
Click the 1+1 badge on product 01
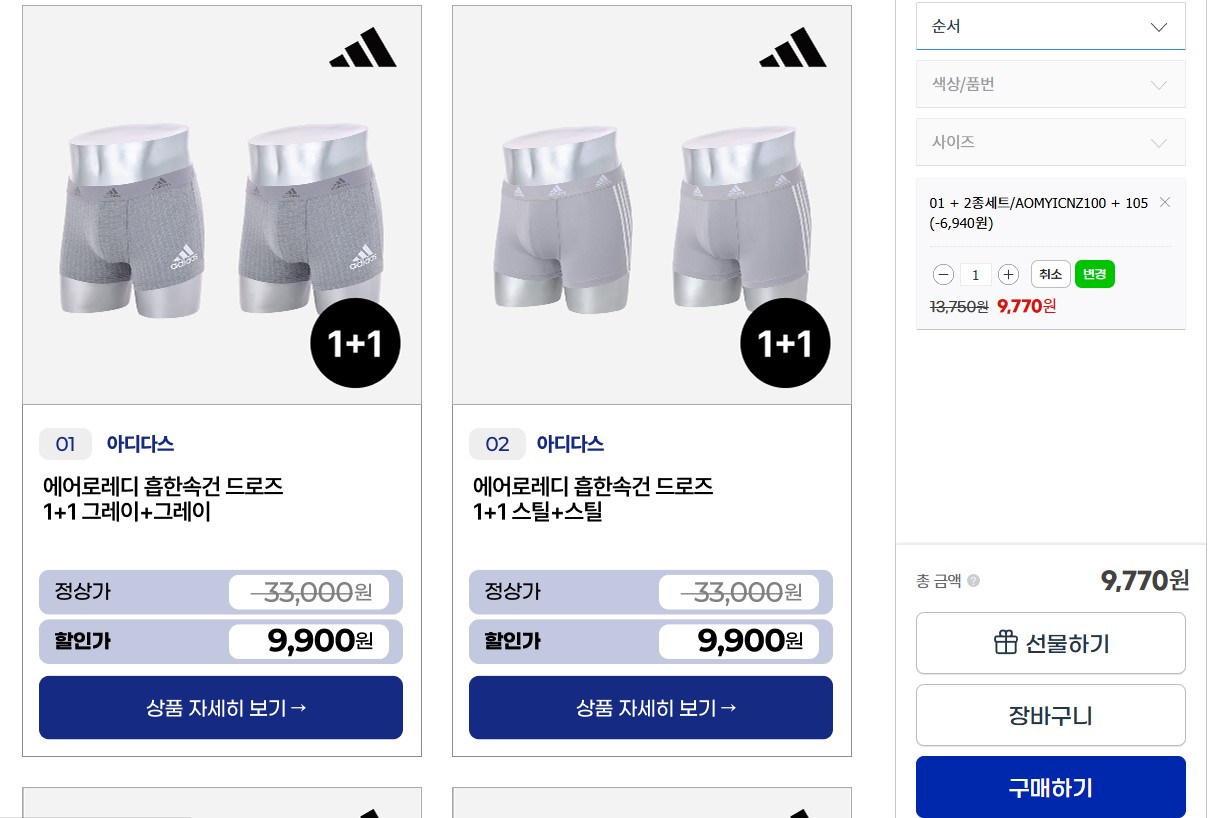[355, 343]
